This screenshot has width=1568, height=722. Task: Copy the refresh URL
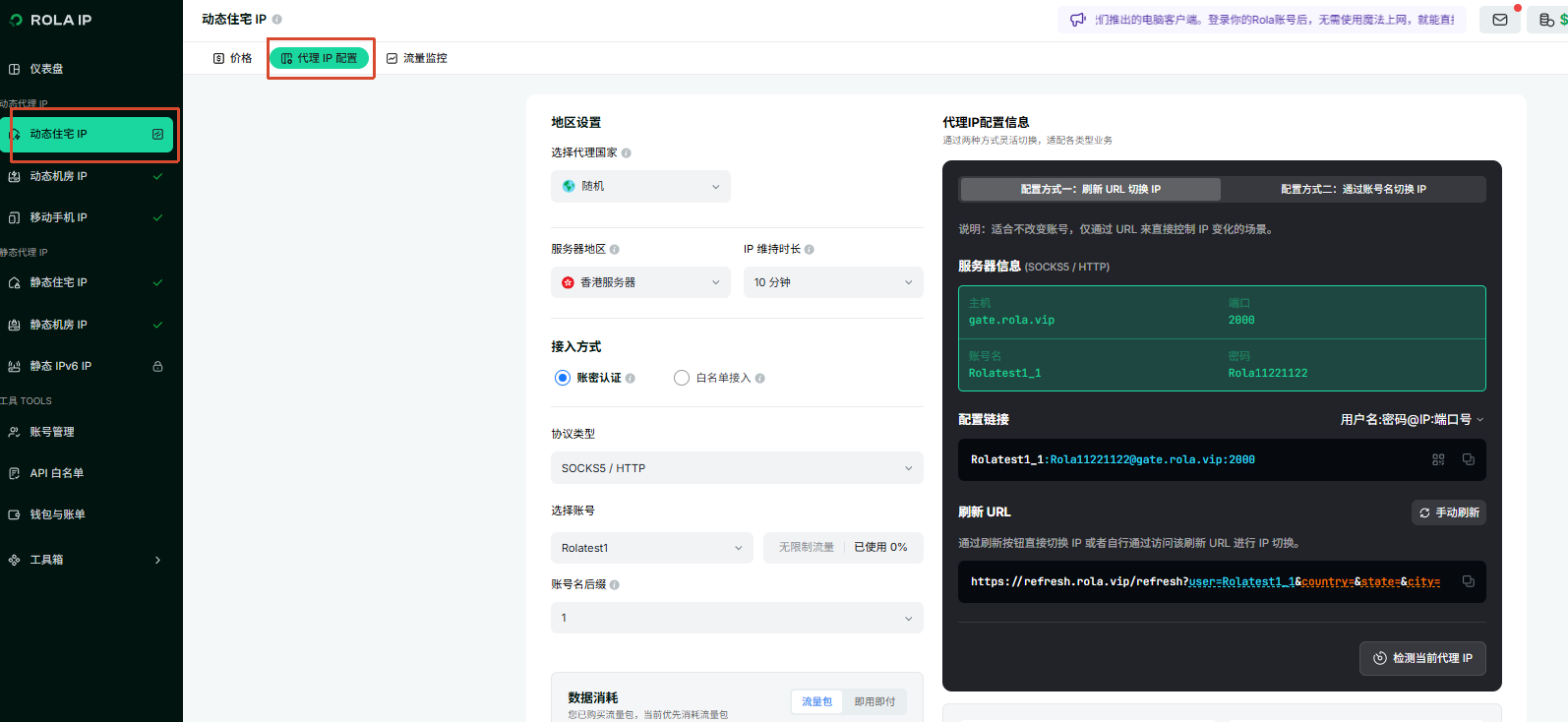pos(1468,581)
